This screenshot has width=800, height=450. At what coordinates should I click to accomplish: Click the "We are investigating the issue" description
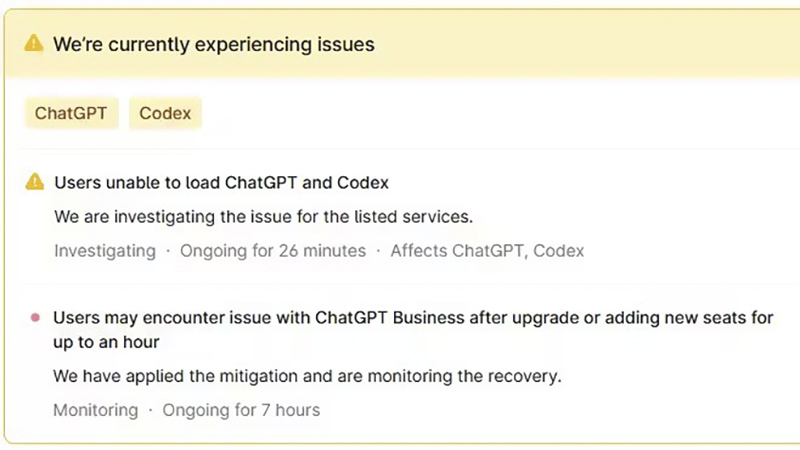point(263,216)
